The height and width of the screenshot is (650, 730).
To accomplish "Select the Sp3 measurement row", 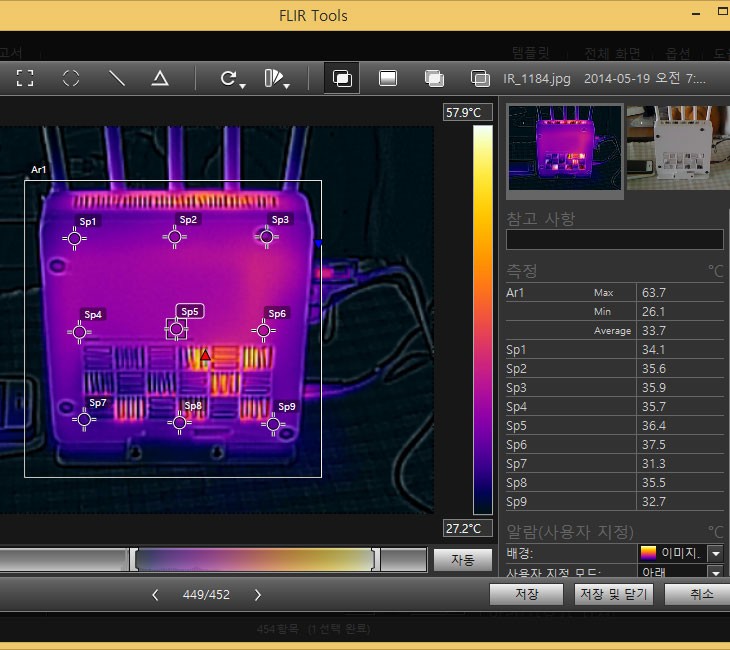I will 615,388.
